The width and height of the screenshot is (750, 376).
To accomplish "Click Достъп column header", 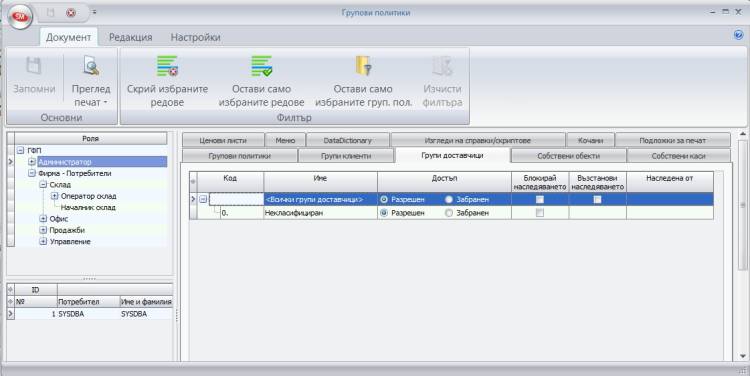I will 444,182.
